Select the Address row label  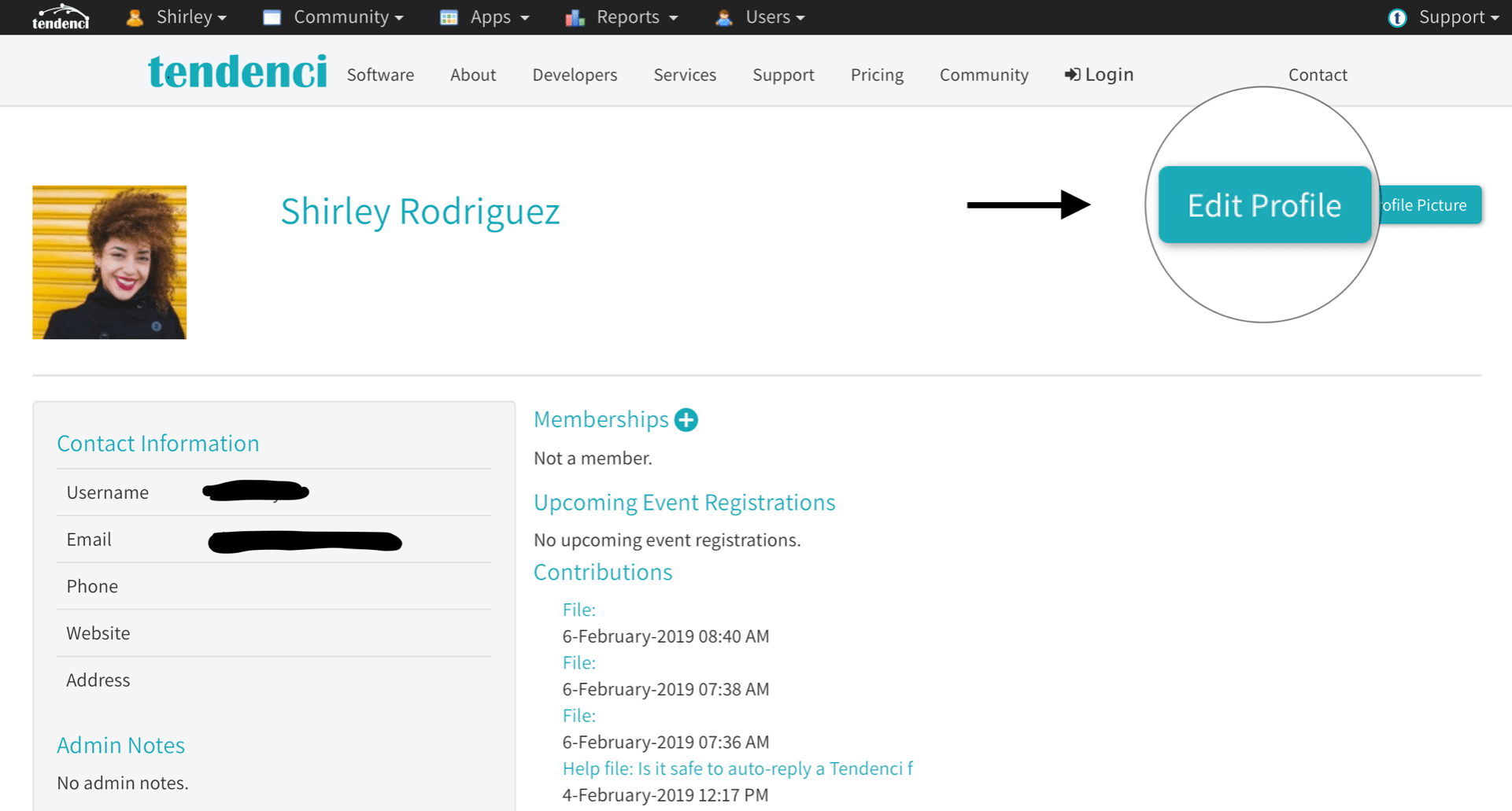98,680
